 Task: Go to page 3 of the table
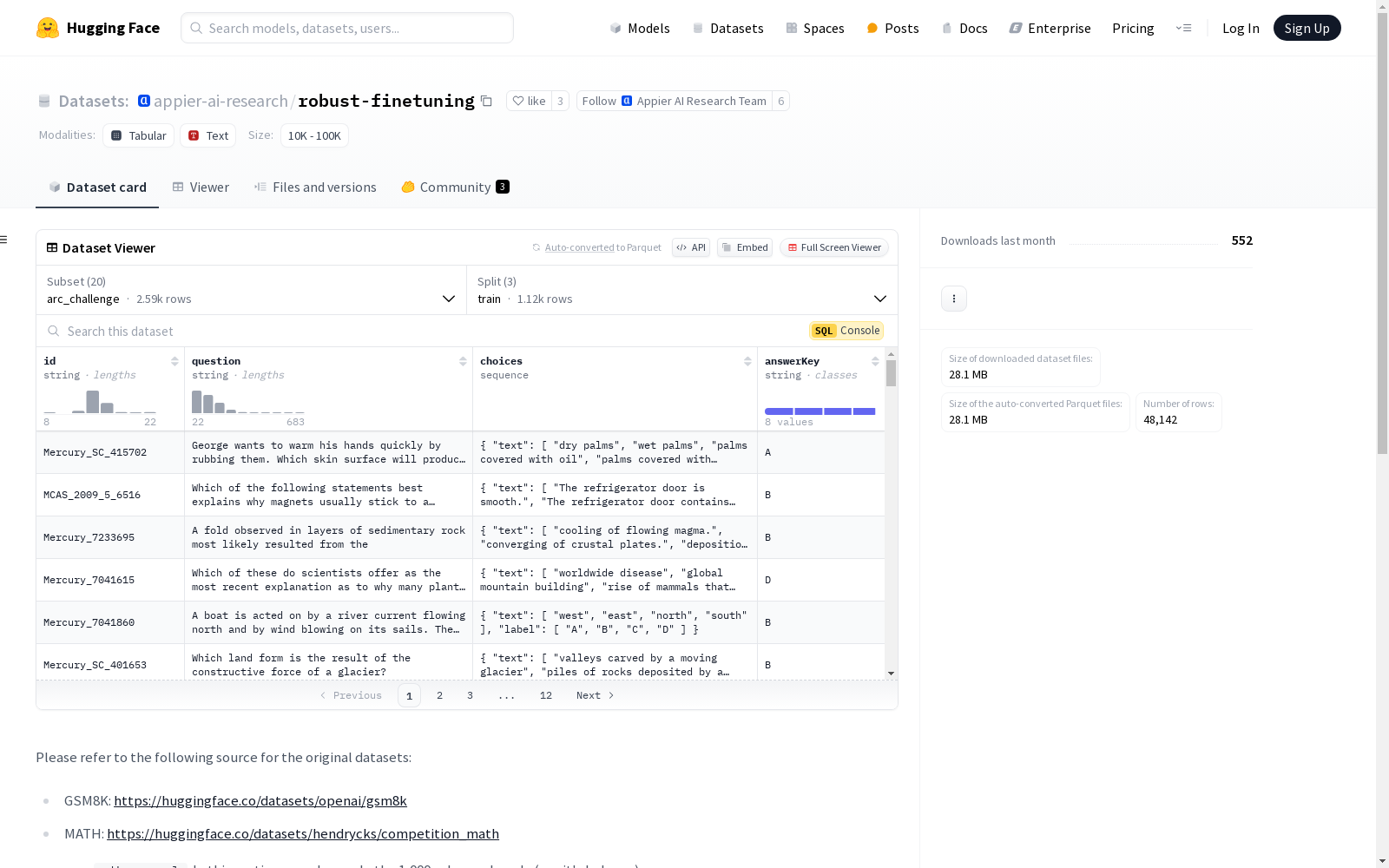[x=471, y=695]
